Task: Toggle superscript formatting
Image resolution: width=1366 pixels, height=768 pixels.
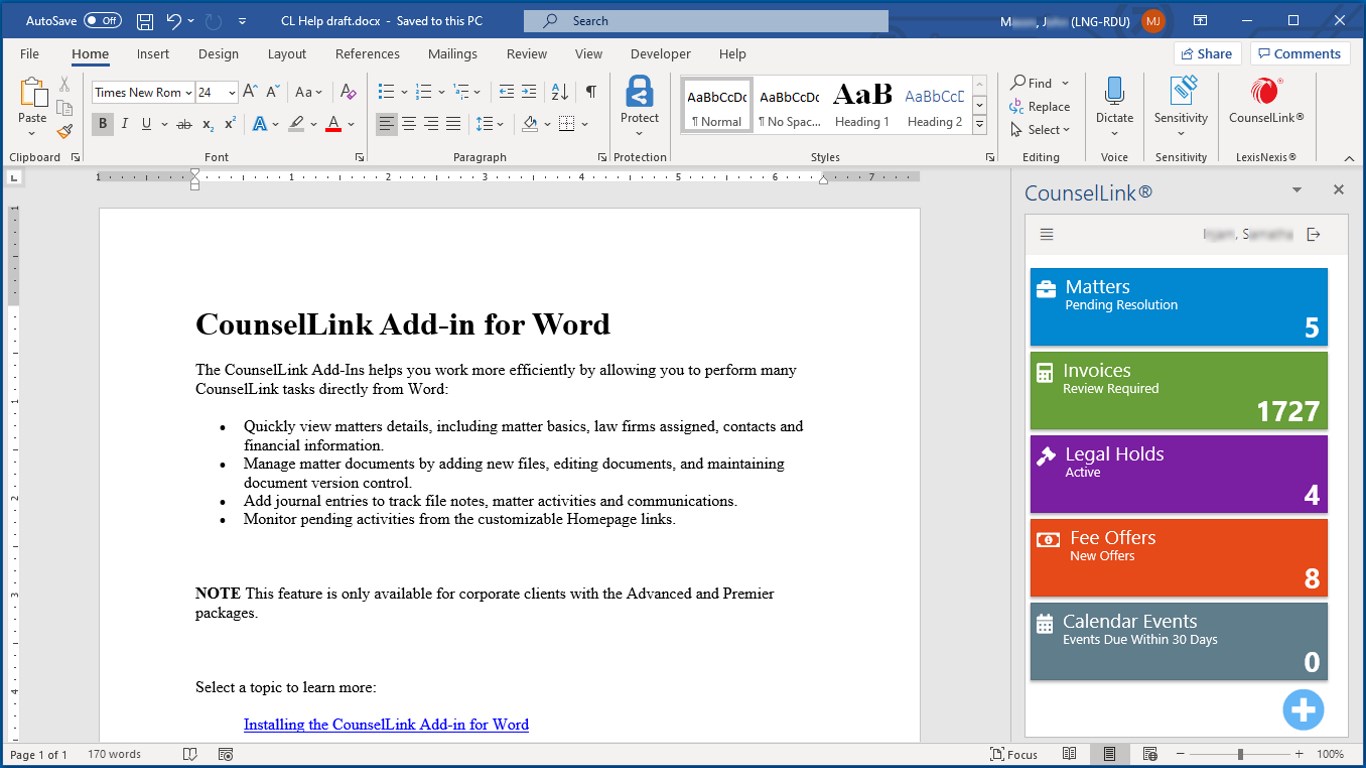Action: click(x=230, y=124)
